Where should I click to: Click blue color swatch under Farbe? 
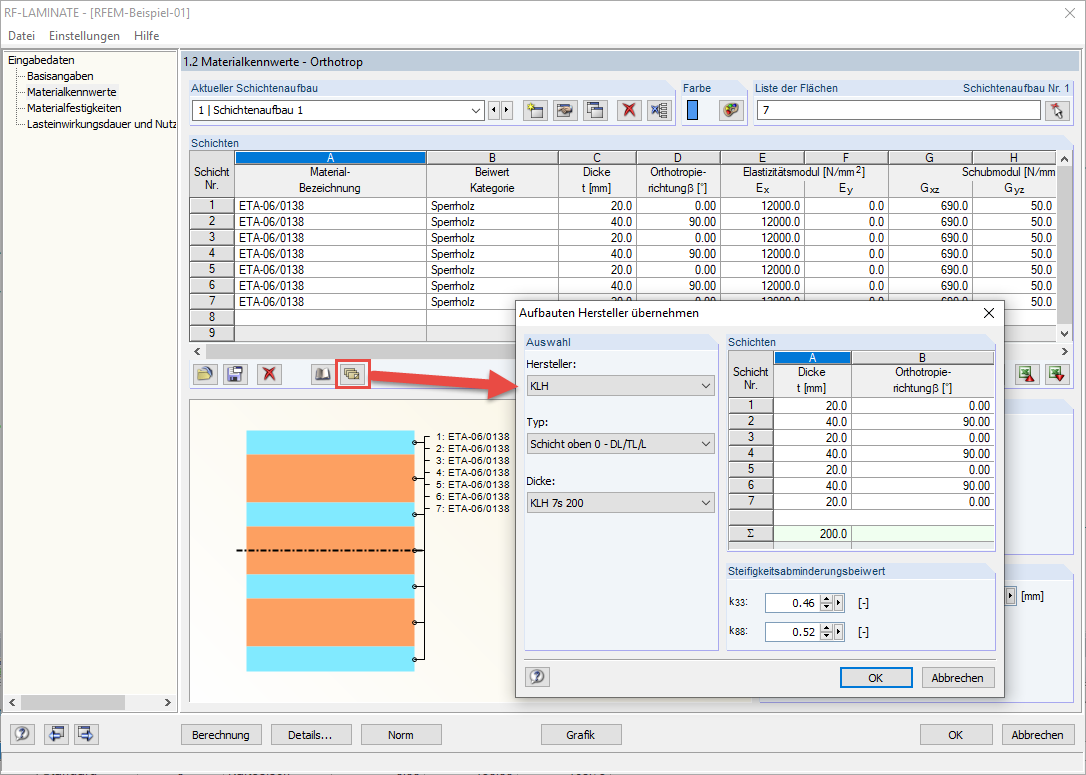(693, 110)
